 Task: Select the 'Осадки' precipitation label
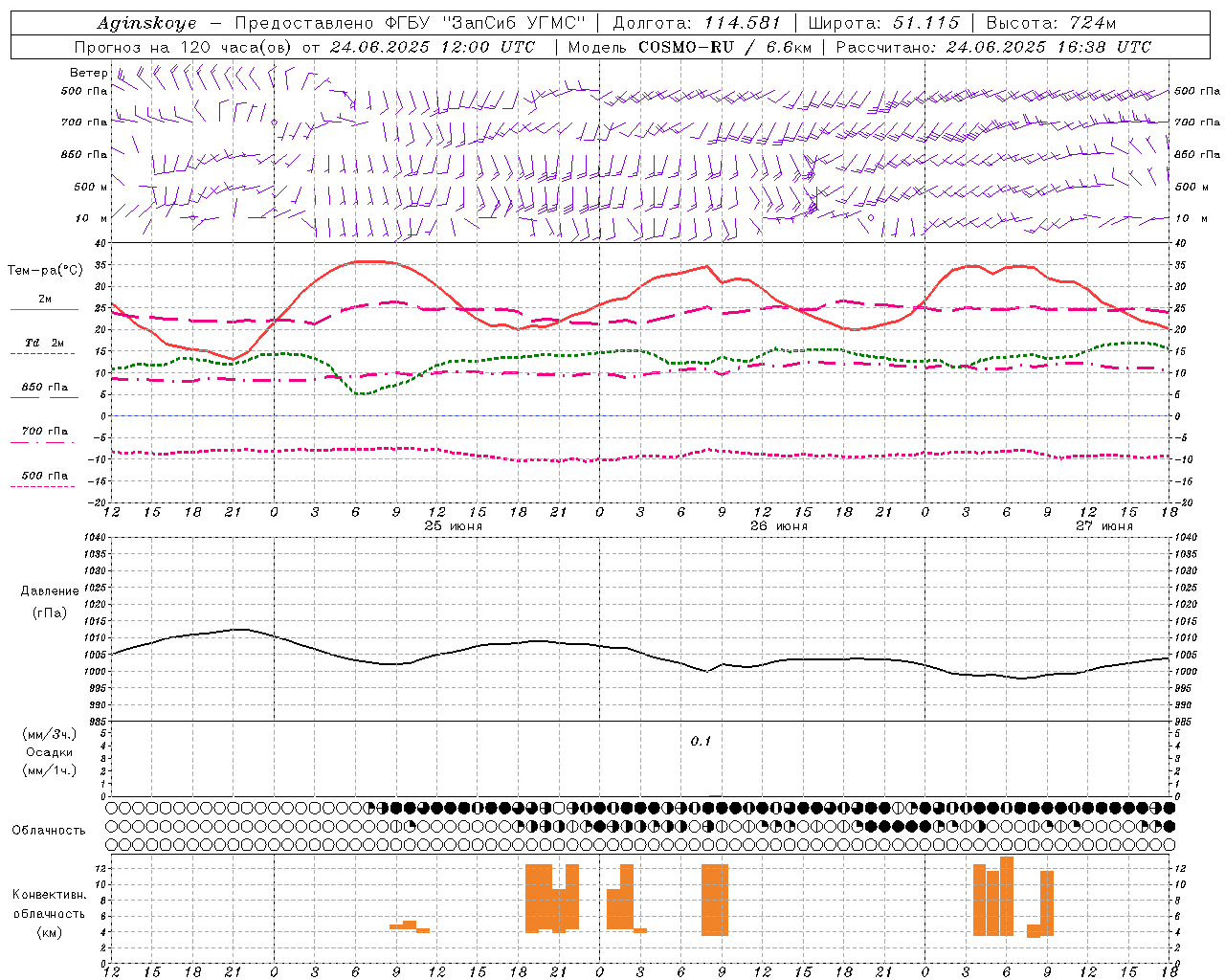coord(50,752)
